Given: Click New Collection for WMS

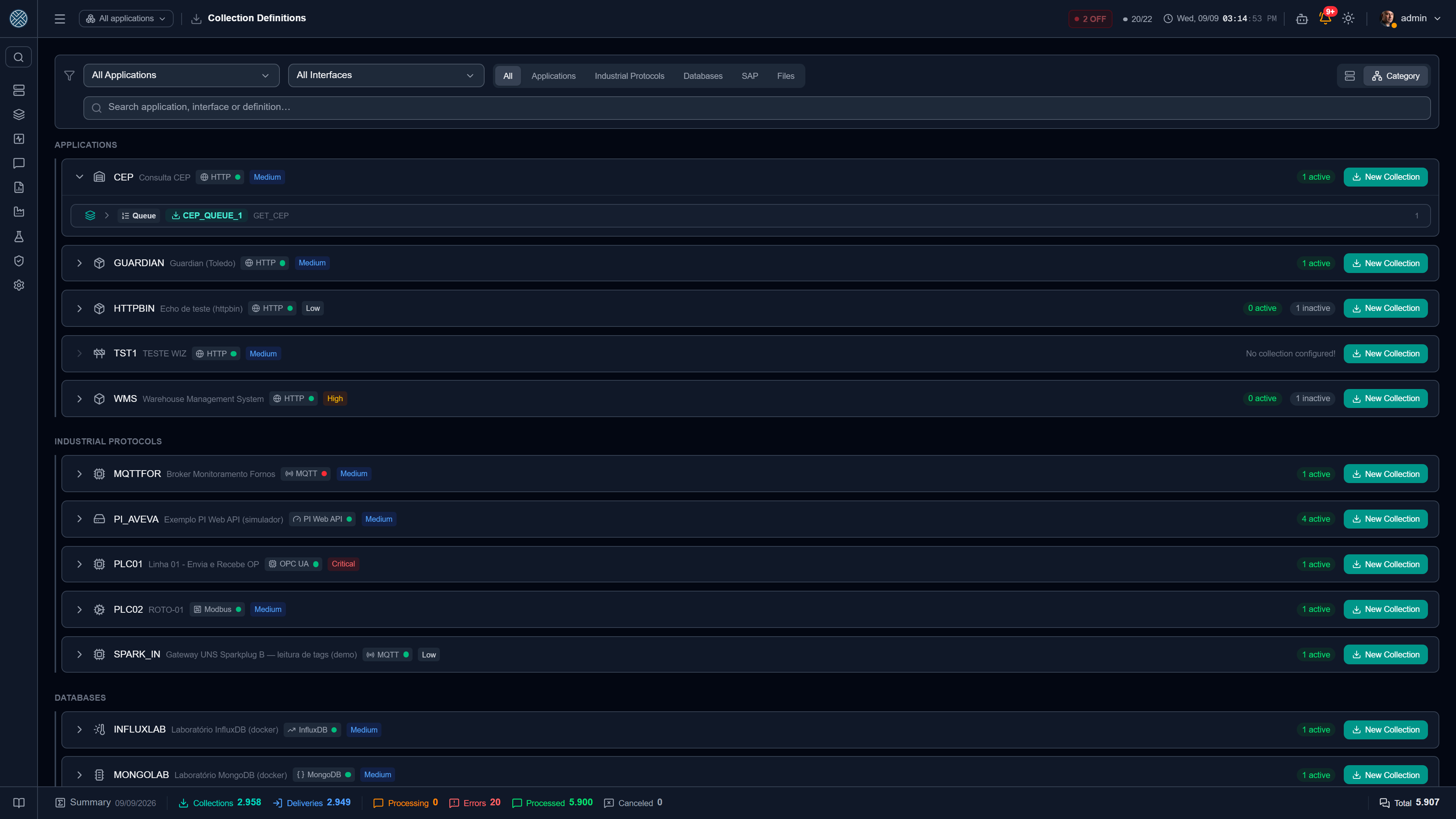Looking at the screenshot, I should tap(1385, 399).
